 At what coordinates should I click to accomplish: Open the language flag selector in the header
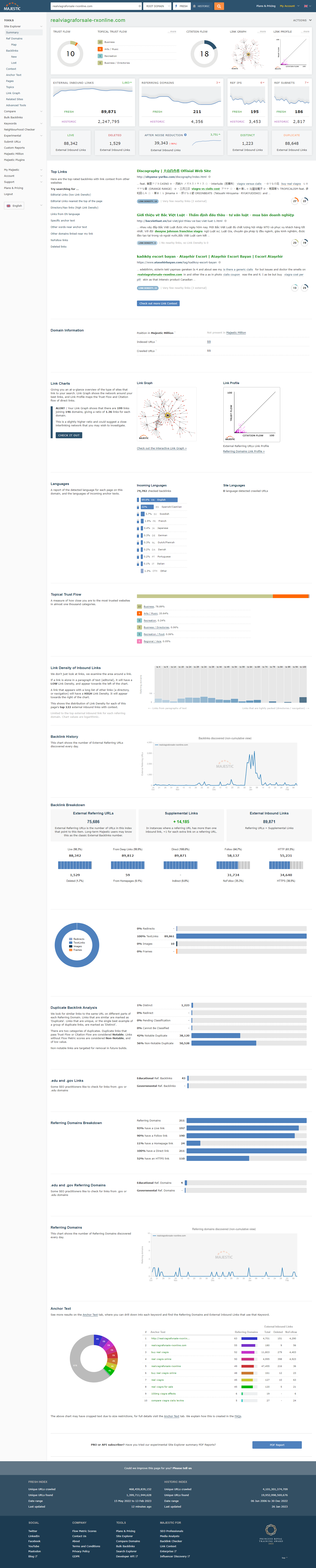pos(307,6)
